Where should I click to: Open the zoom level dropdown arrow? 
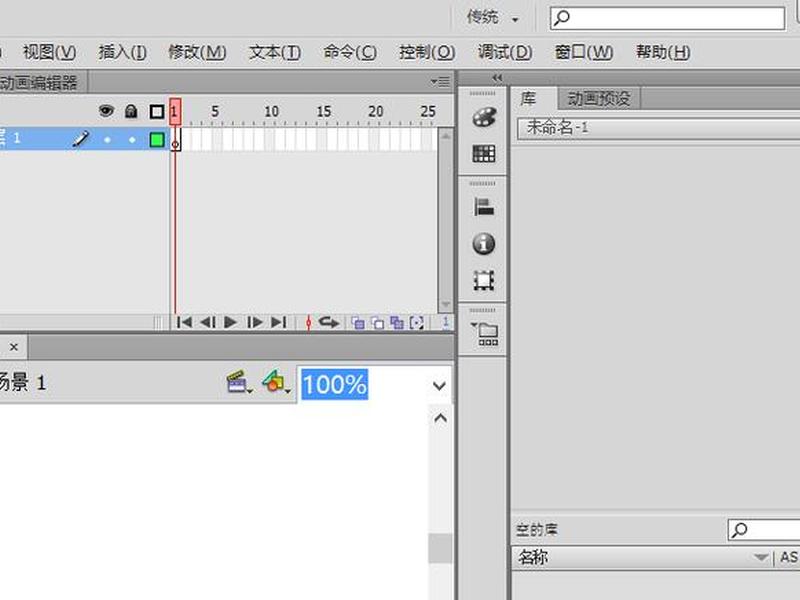coord(439,386)
